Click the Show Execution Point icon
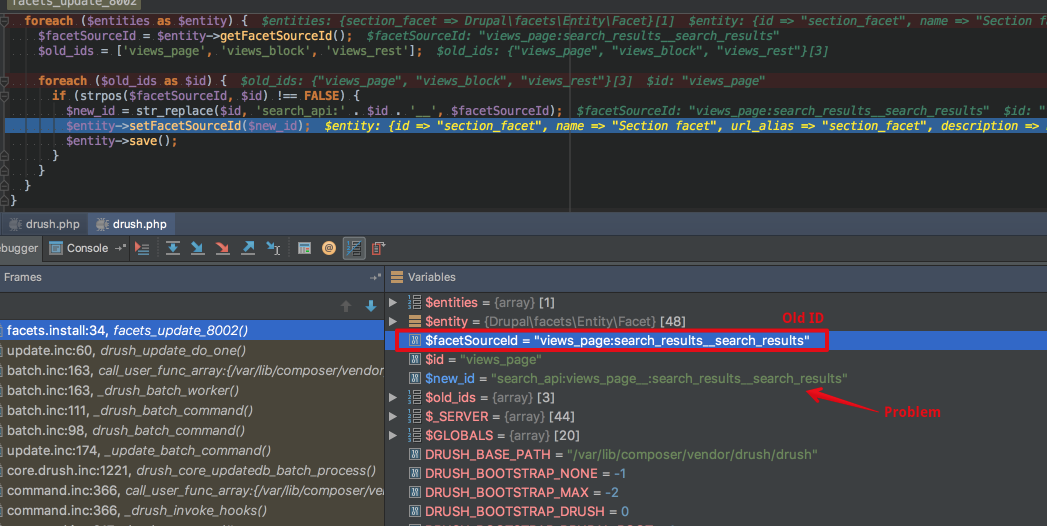Viewport: 1047px width, 526px height. pyautogui.click(x=142, y=248)
